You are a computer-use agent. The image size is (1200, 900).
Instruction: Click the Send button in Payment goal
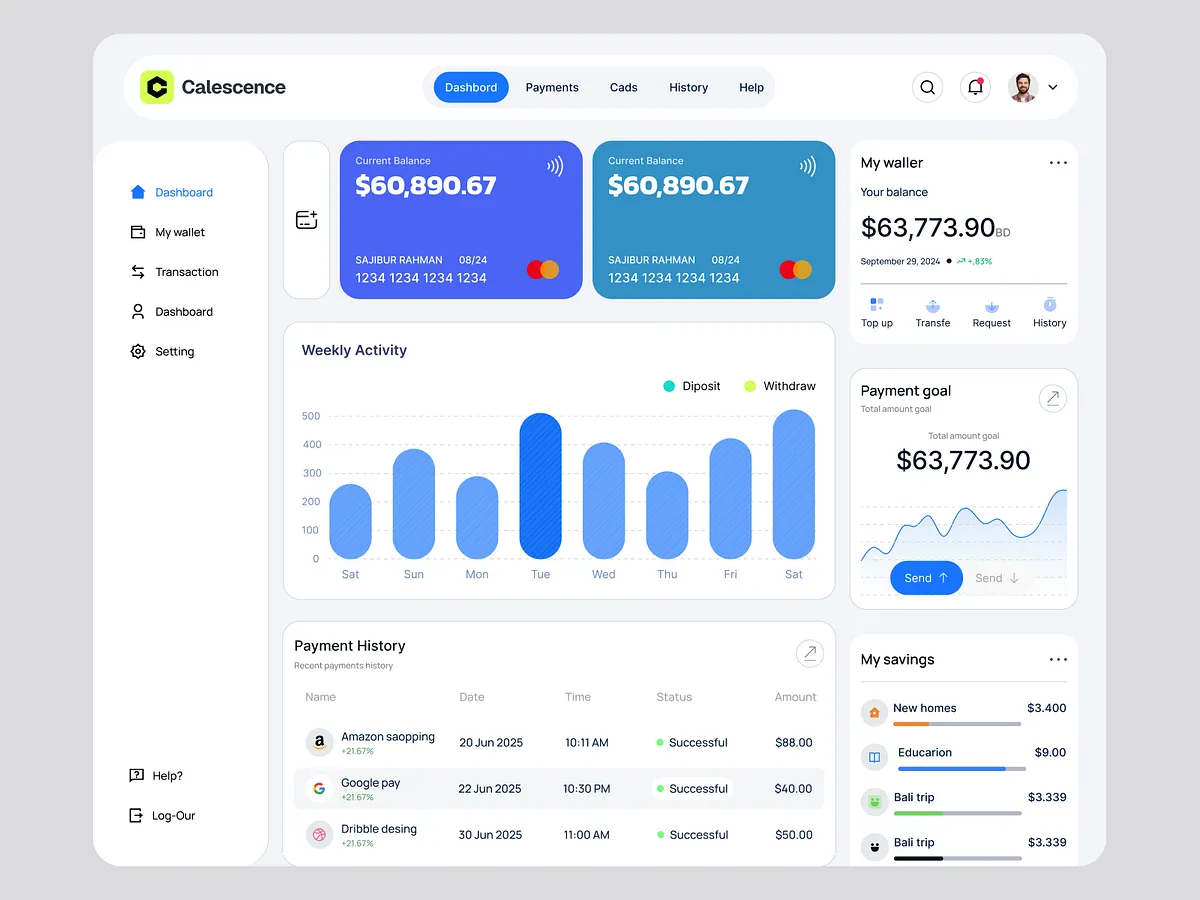925,577
